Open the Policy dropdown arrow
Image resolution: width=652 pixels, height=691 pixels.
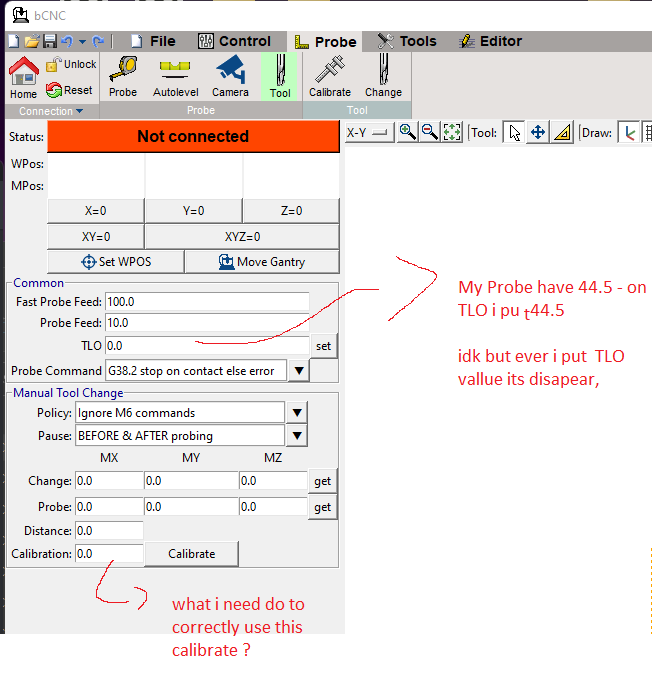click(297, 413)
